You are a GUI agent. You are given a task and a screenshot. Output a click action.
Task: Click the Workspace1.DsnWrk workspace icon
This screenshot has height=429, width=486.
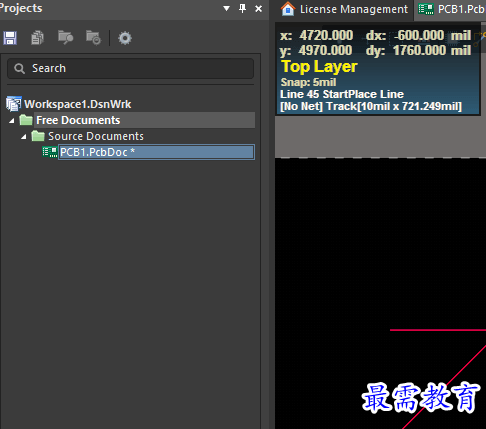pos(14,104)
